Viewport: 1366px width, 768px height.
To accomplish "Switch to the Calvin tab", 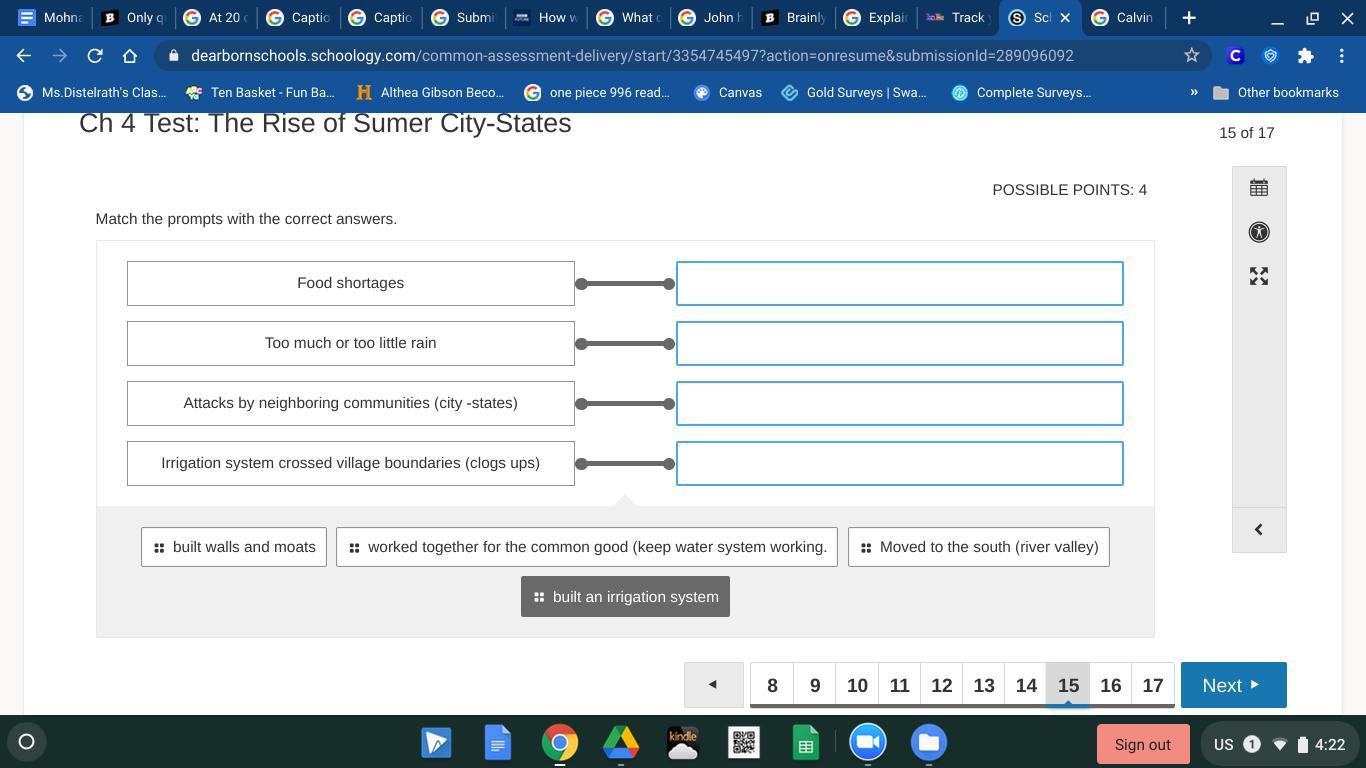I will tap(1123, 18).
